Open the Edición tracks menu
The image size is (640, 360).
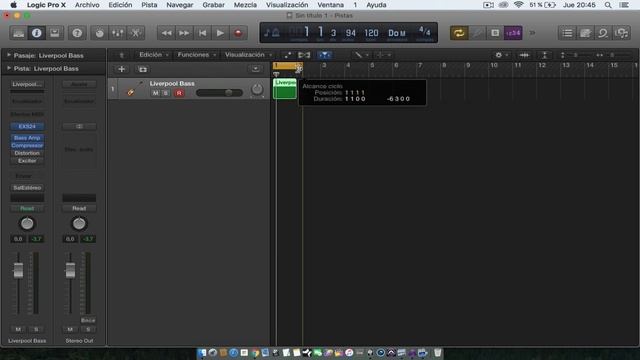coord(154,55)
